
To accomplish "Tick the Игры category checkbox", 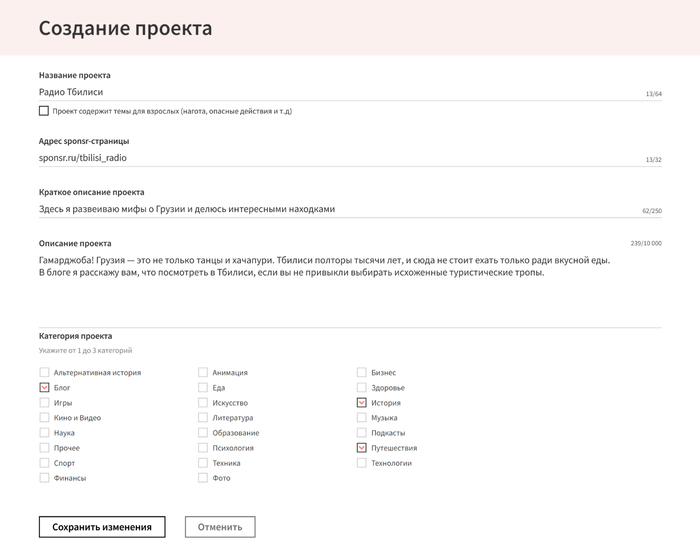I will 44,402.
